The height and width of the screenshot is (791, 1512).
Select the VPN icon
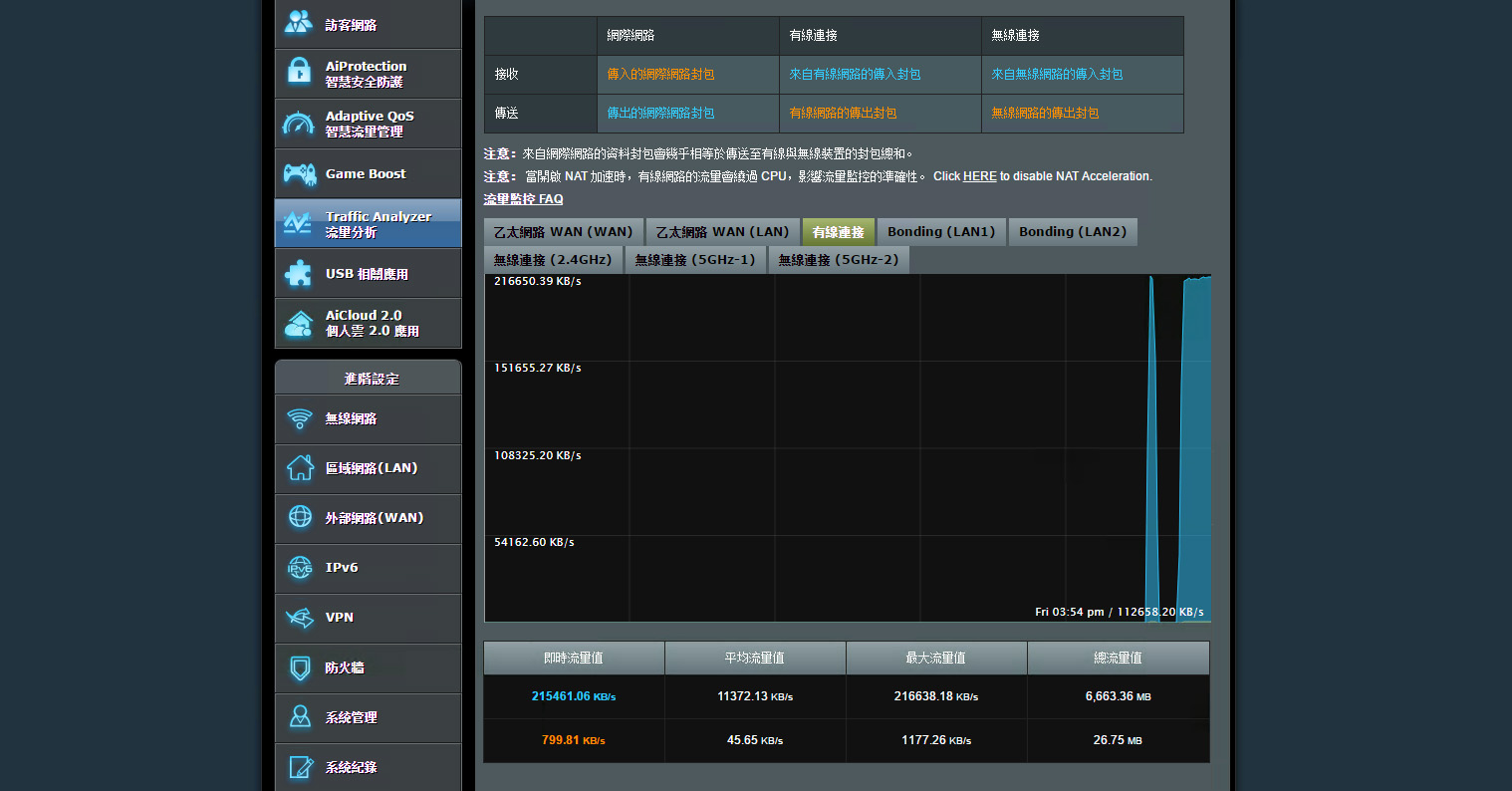[x=300, y=618]
